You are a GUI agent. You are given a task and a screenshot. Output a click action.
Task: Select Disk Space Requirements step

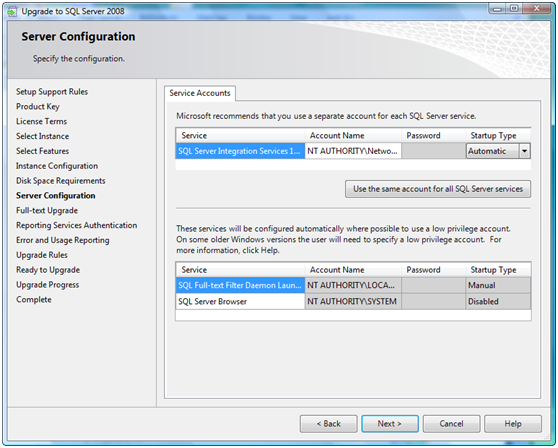pyautogui.click(x=60, y=181)
